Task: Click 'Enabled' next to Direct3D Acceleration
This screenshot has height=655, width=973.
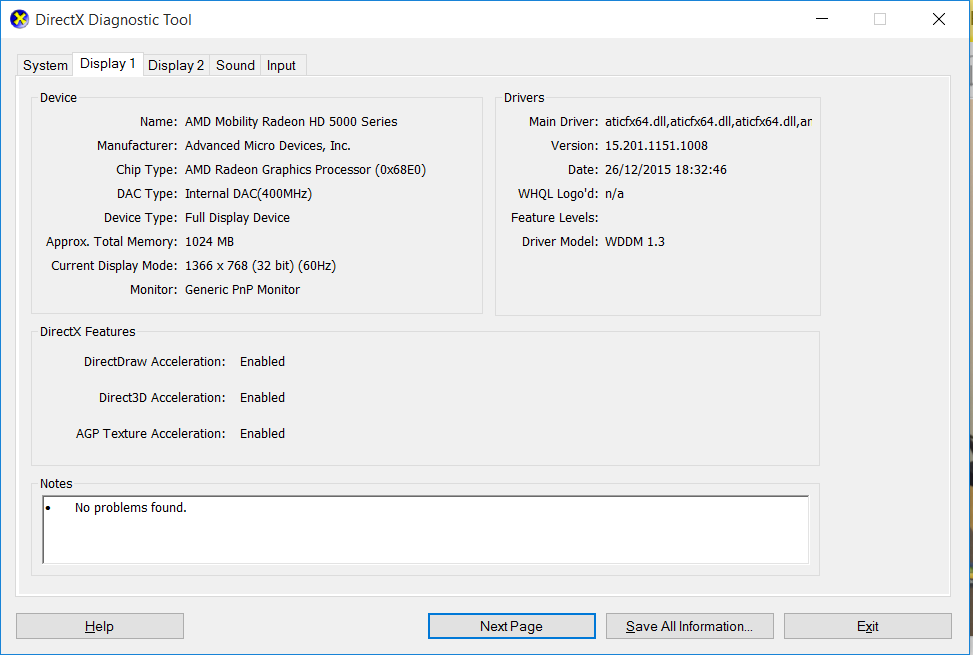Action: click(262, 398)
